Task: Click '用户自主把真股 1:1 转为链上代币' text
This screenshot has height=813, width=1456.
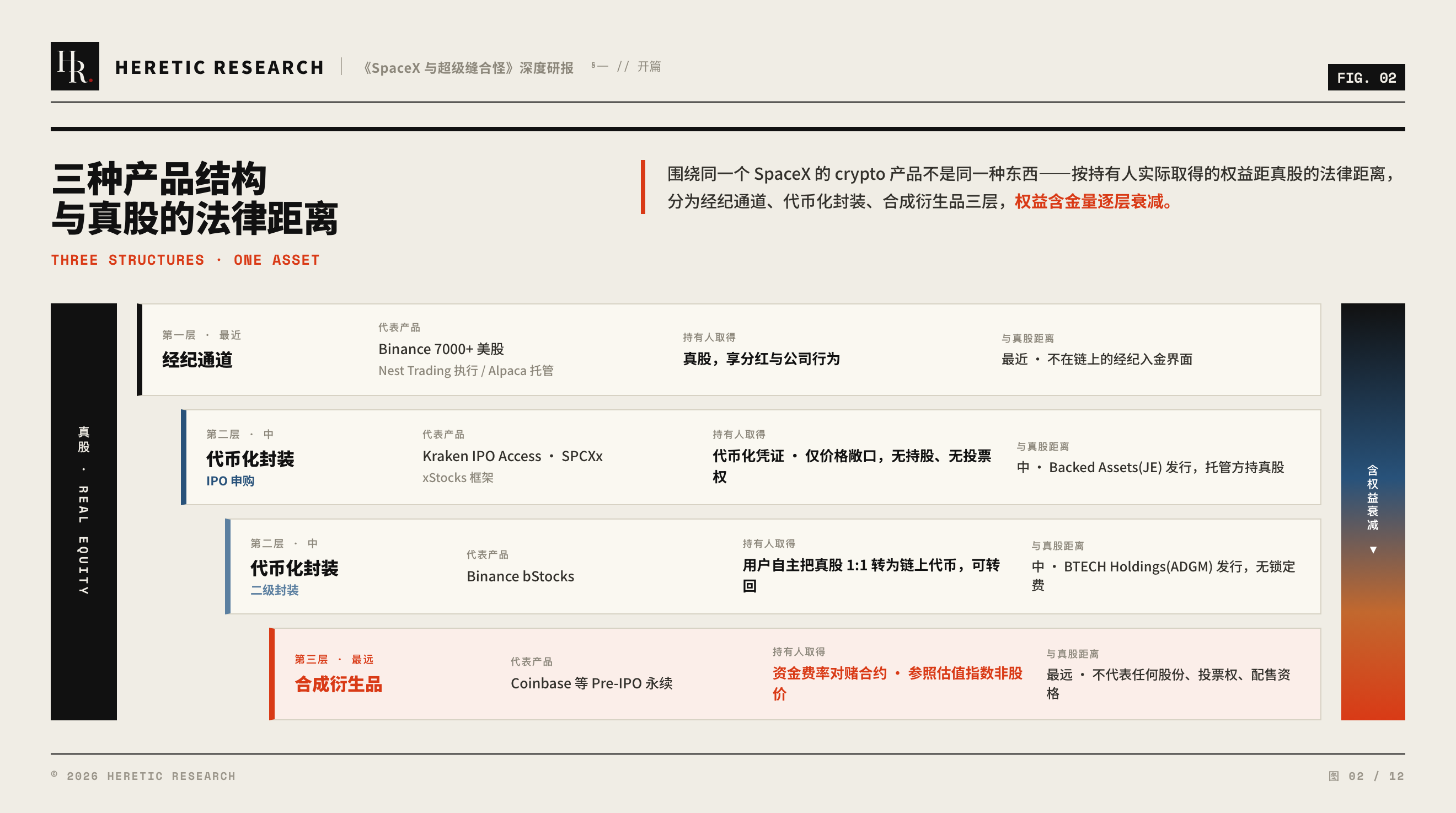Action: tap(871, 575)
